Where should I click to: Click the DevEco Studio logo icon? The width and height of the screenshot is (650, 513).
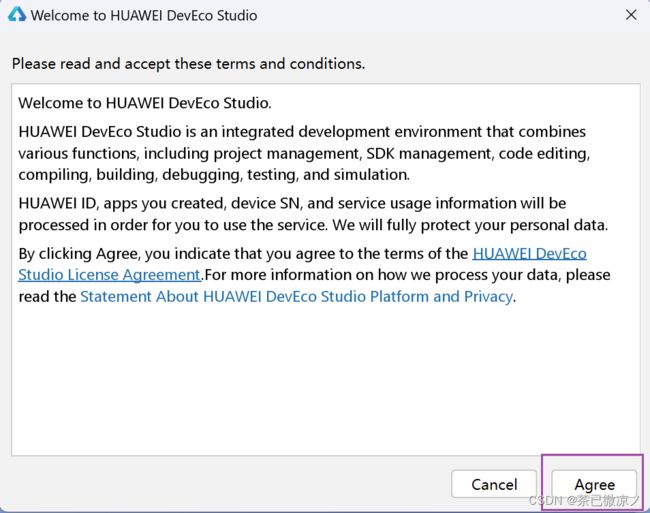[x=17, y=15]
